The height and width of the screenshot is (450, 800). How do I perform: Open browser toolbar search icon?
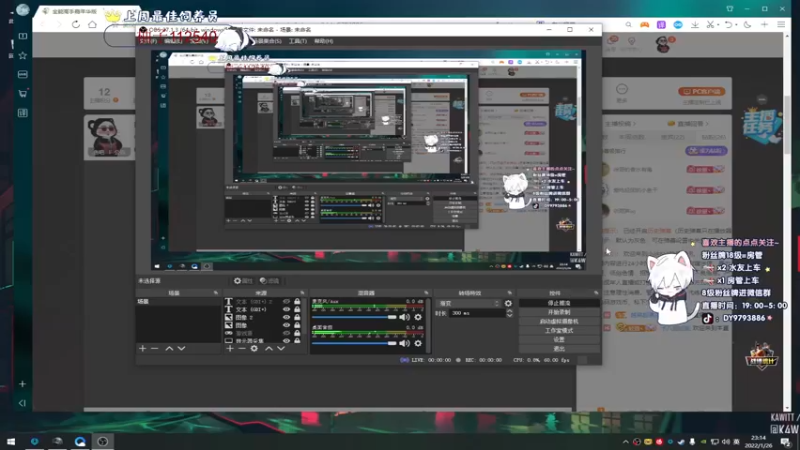coord(629,24)
